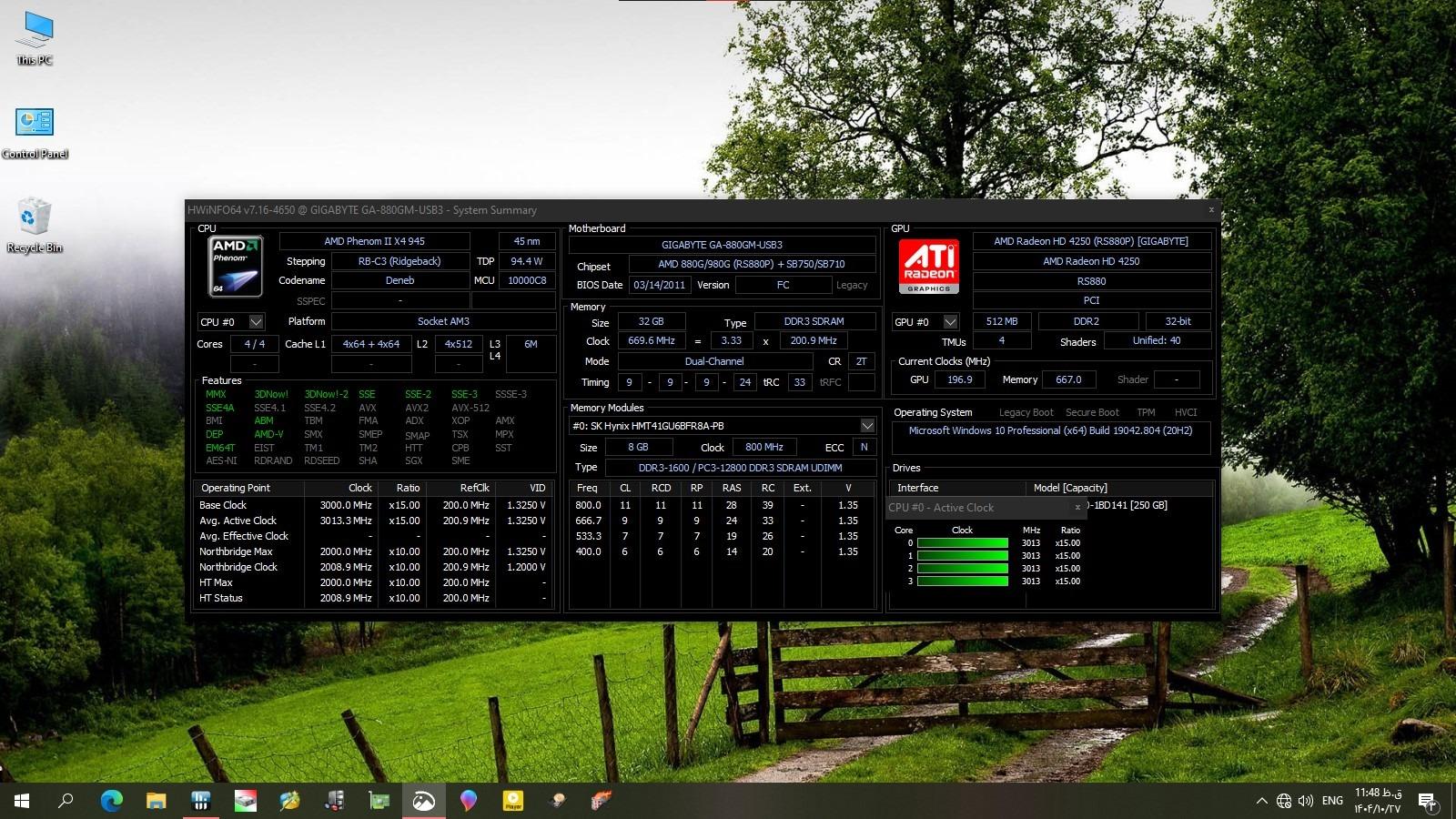
Task: Click the Operating Point column header
Action: [236, 488]
